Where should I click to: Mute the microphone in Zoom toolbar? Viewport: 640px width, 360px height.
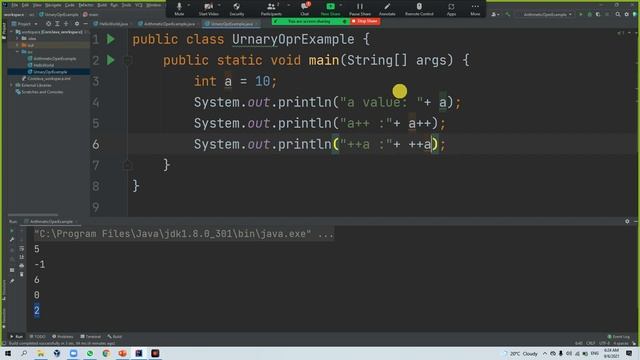(179, 9)
